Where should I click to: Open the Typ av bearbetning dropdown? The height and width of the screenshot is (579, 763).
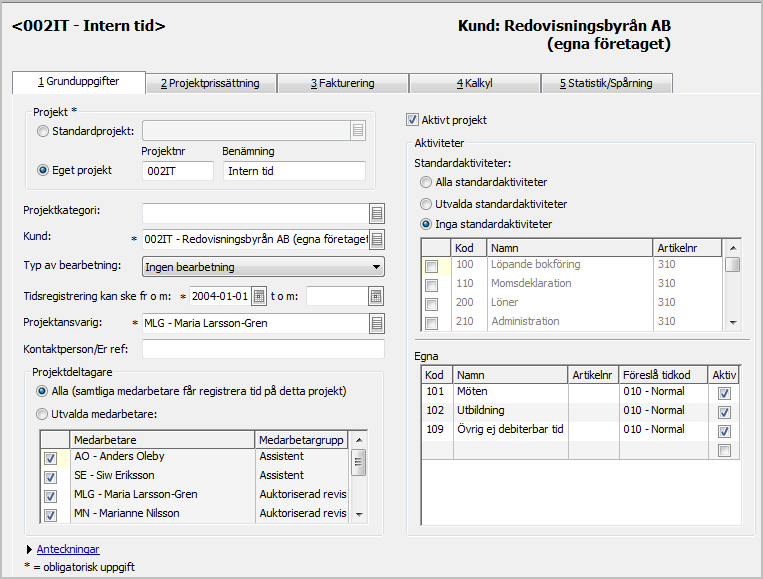(x=263, y=267)
